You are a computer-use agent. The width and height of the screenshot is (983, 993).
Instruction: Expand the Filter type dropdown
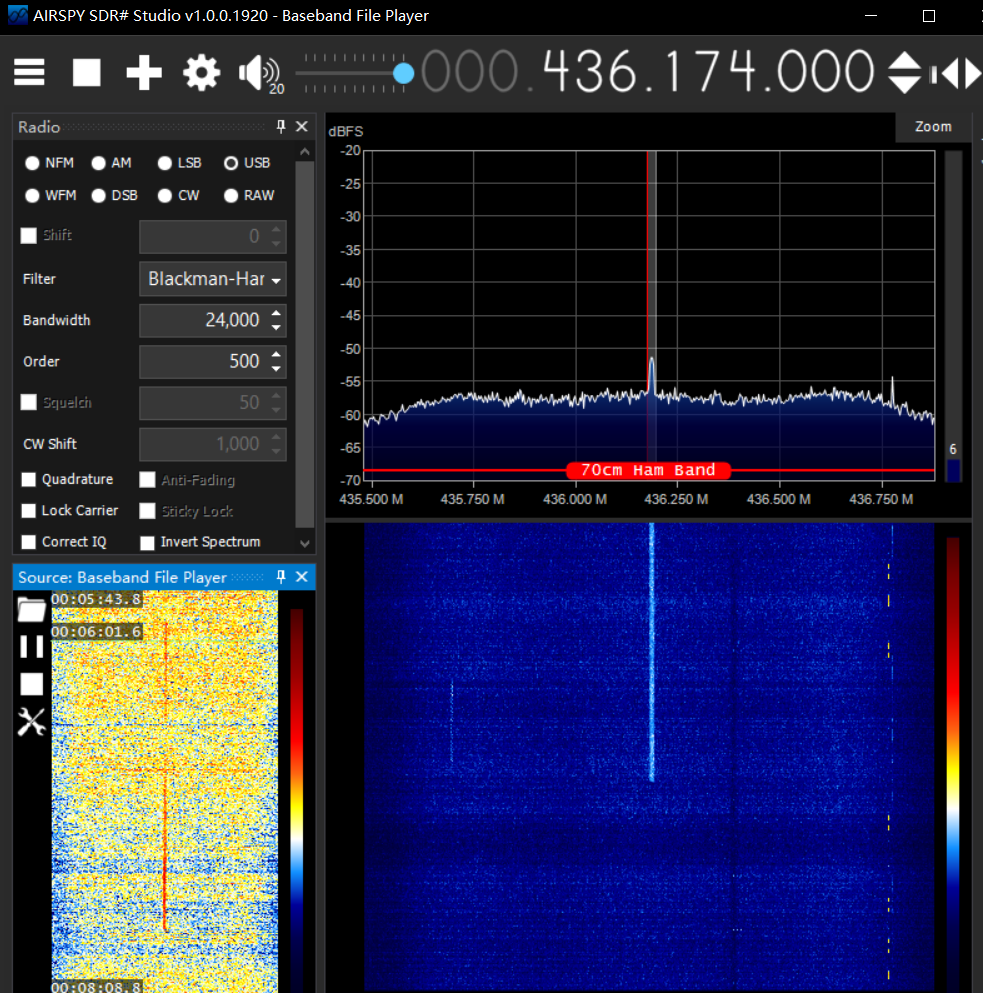coord(276,280)
